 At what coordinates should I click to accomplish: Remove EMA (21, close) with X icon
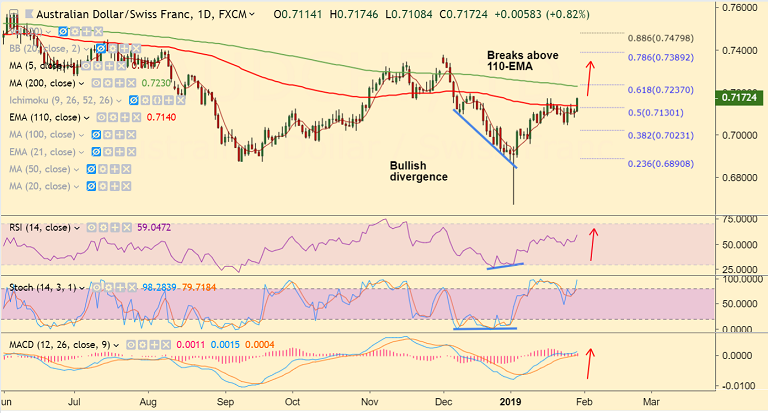pyautogui.click(x=131, y=152)
